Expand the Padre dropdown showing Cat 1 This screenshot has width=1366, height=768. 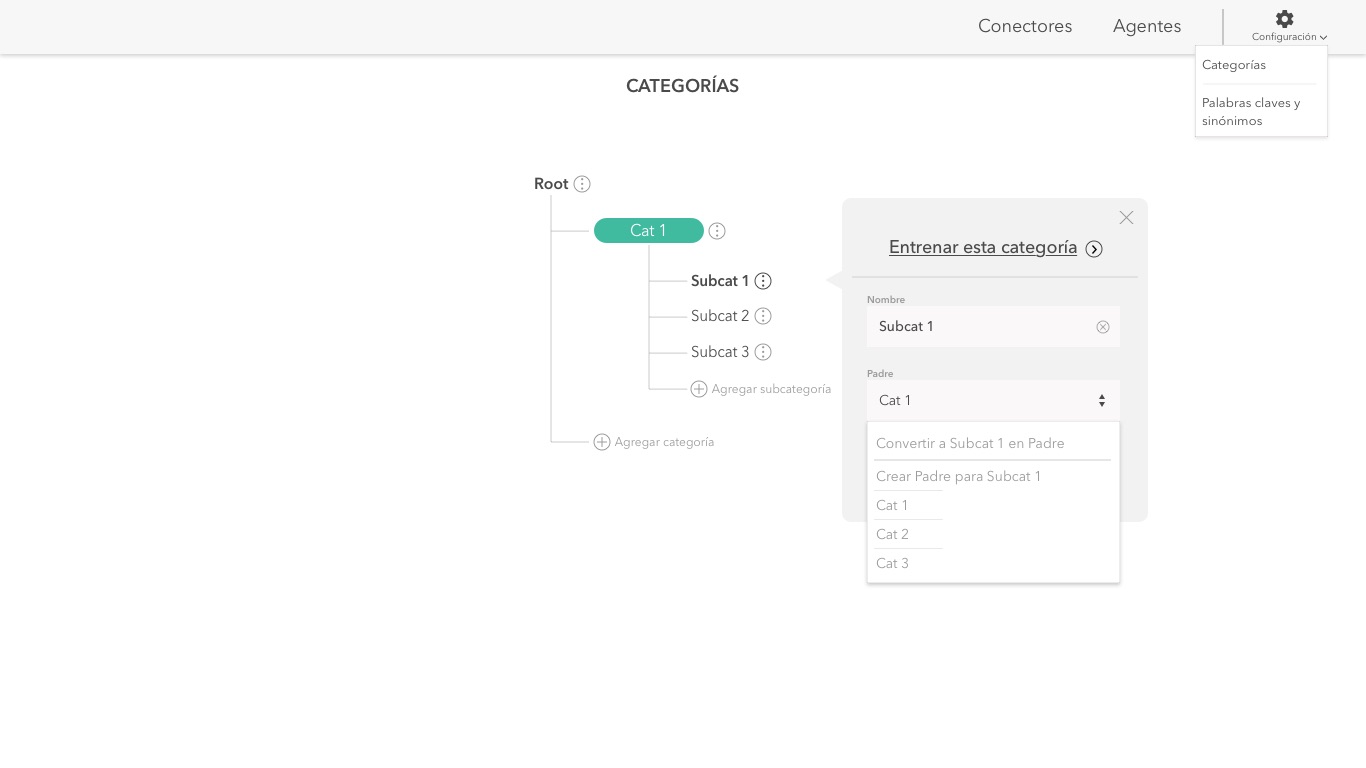click(993, 400)
